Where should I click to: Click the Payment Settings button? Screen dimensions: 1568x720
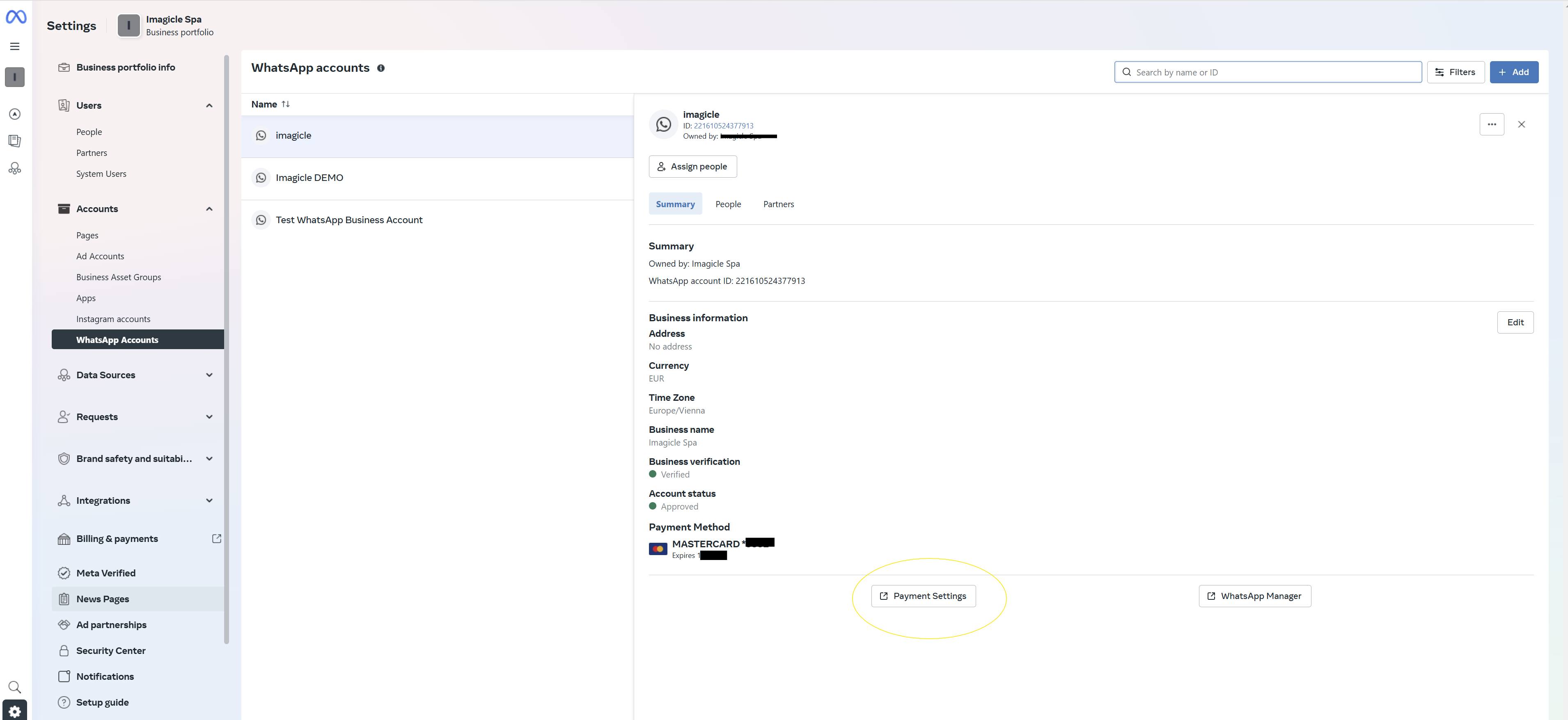point(923,596)
